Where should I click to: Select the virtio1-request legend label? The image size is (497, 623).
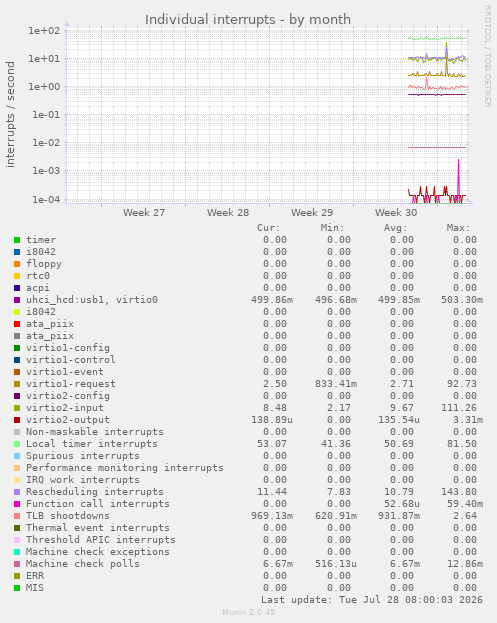click(71, 384)
